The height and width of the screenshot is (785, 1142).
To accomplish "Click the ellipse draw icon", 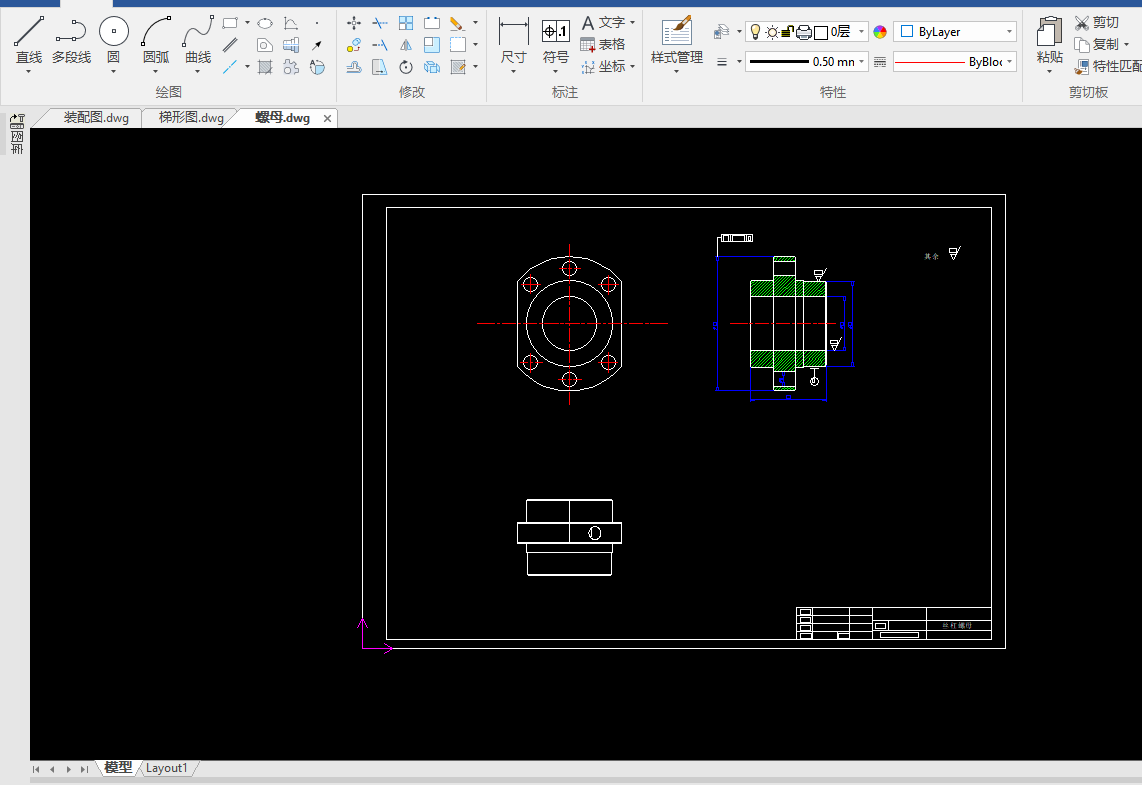I will [265, 23].
